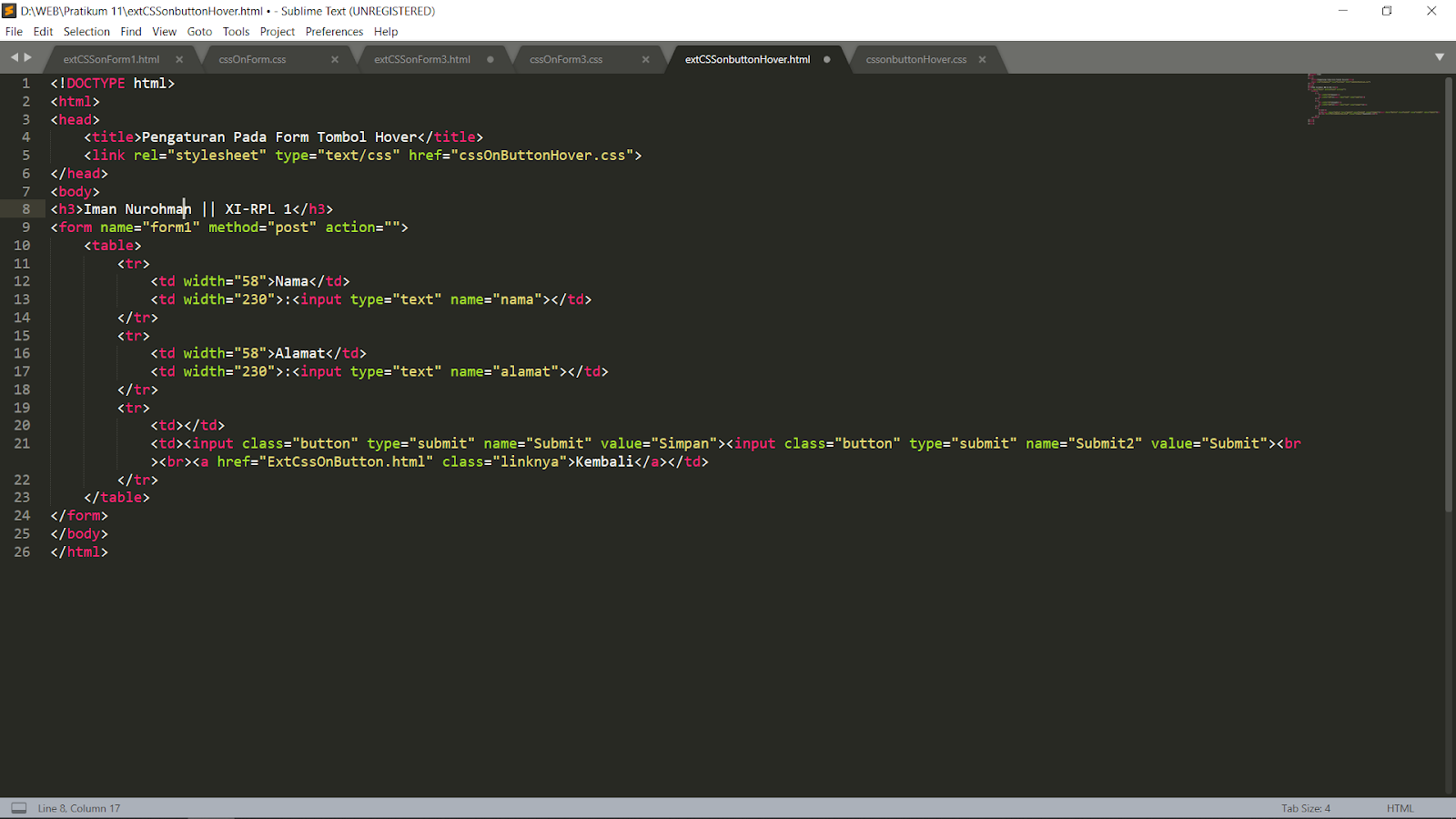Click the unsaved-changes dot on extCSSonbuttonHover.html tab
Image resolution: width=1456 pixels, height=819 pixels.
826,58
